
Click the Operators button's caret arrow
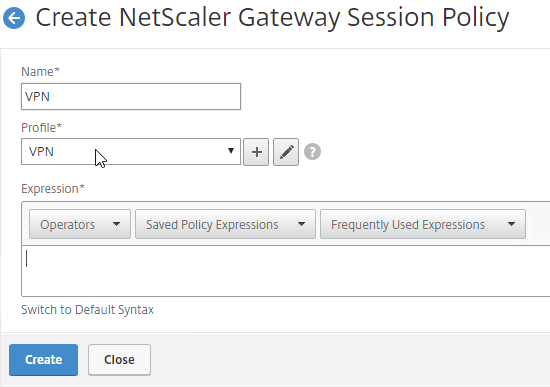click(116, 224)
